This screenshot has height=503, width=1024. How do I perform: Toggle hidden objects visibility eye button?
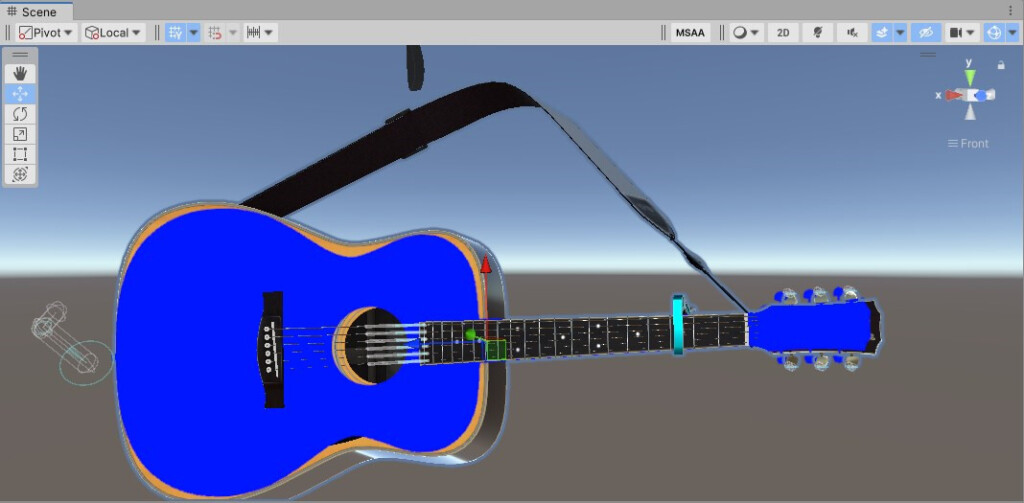point(925,33)
